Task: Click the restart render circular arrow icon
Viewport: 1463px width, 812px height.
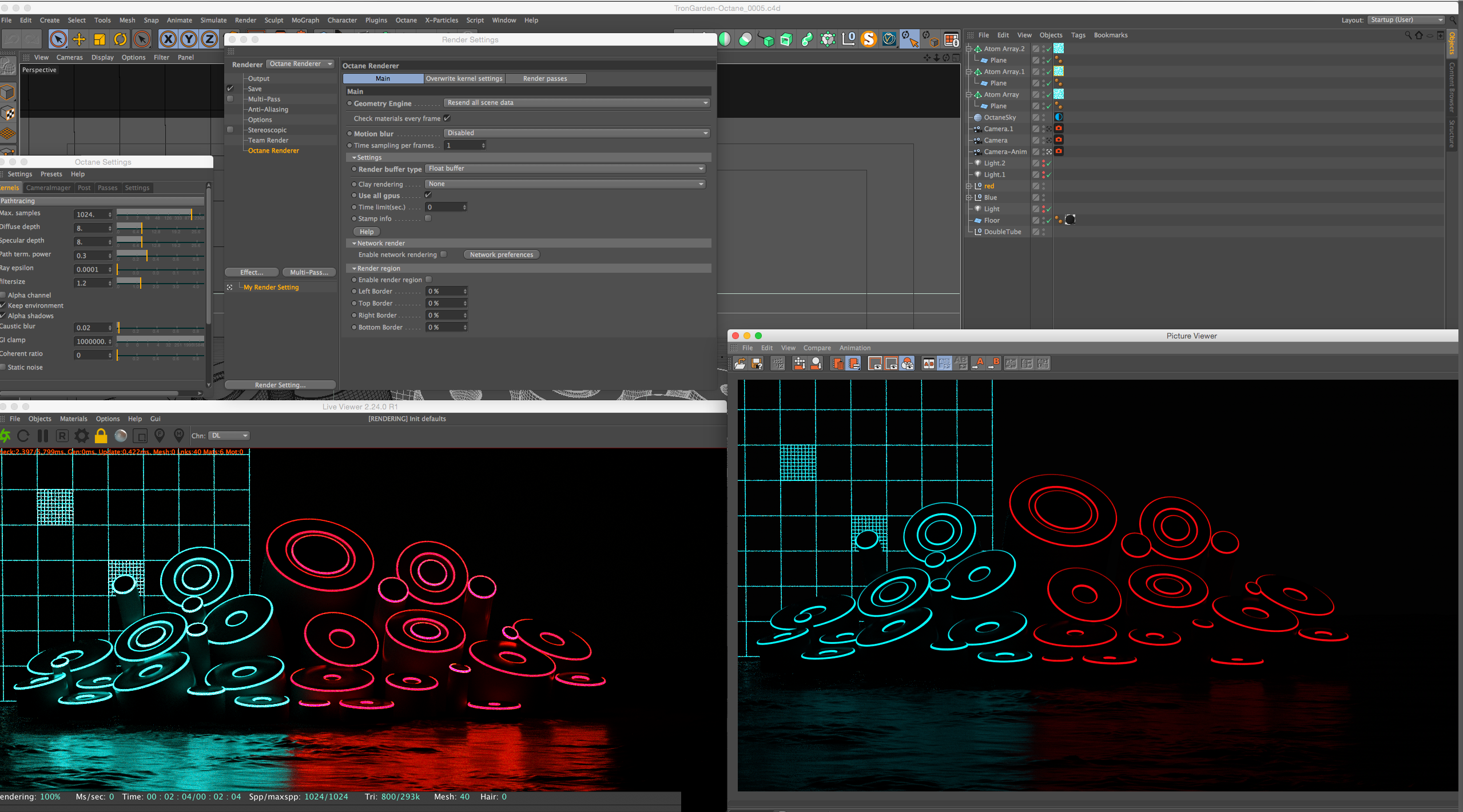Action: [x=23, y=436]
